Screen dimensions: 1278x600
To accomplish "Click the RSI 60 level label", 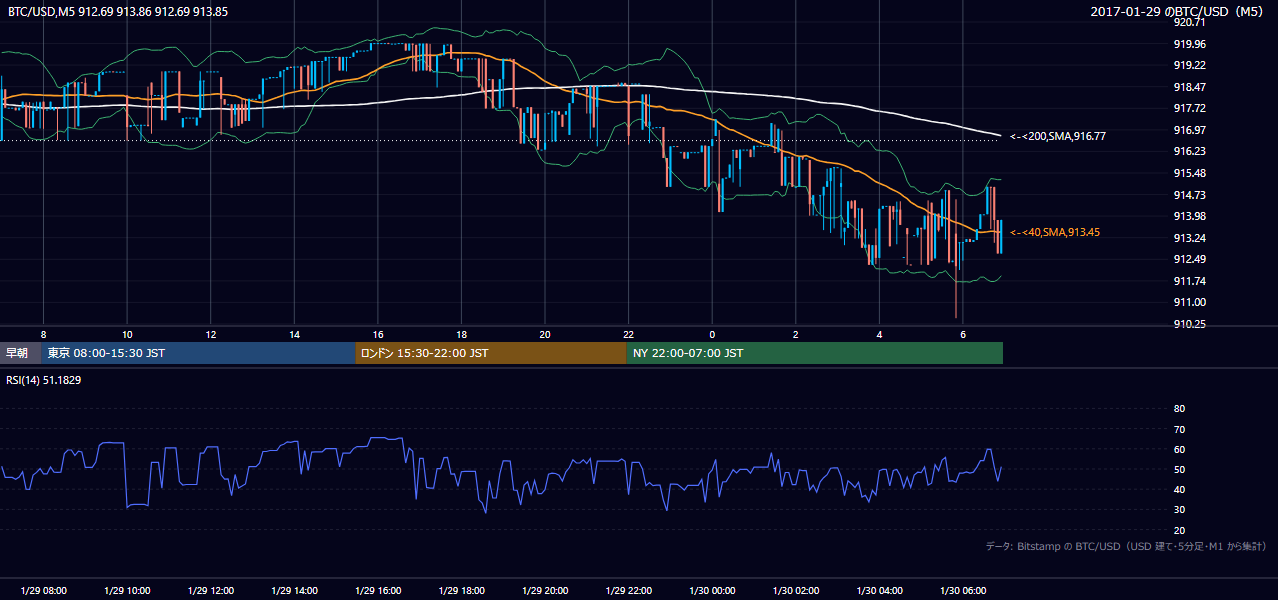I will point(1179,449).
